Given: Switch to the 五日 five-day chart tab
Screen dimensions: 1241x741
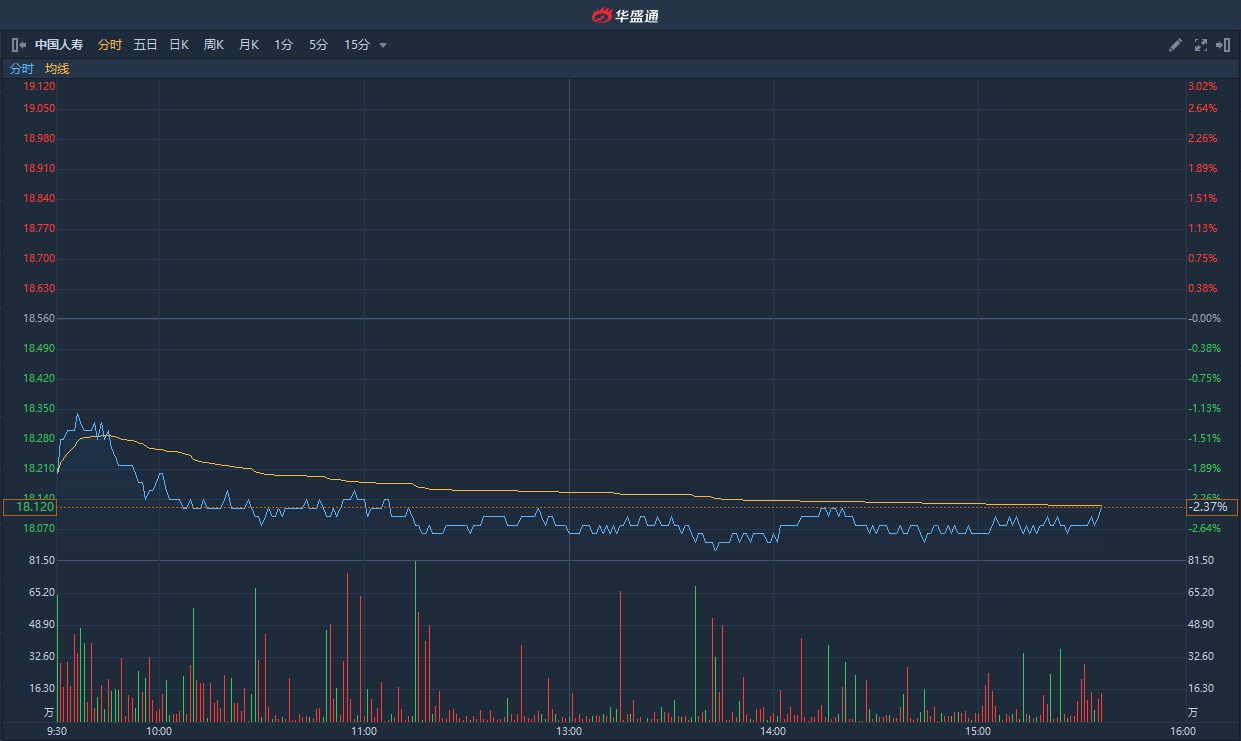Looking at the screenshot, I should tap(145, 45).
